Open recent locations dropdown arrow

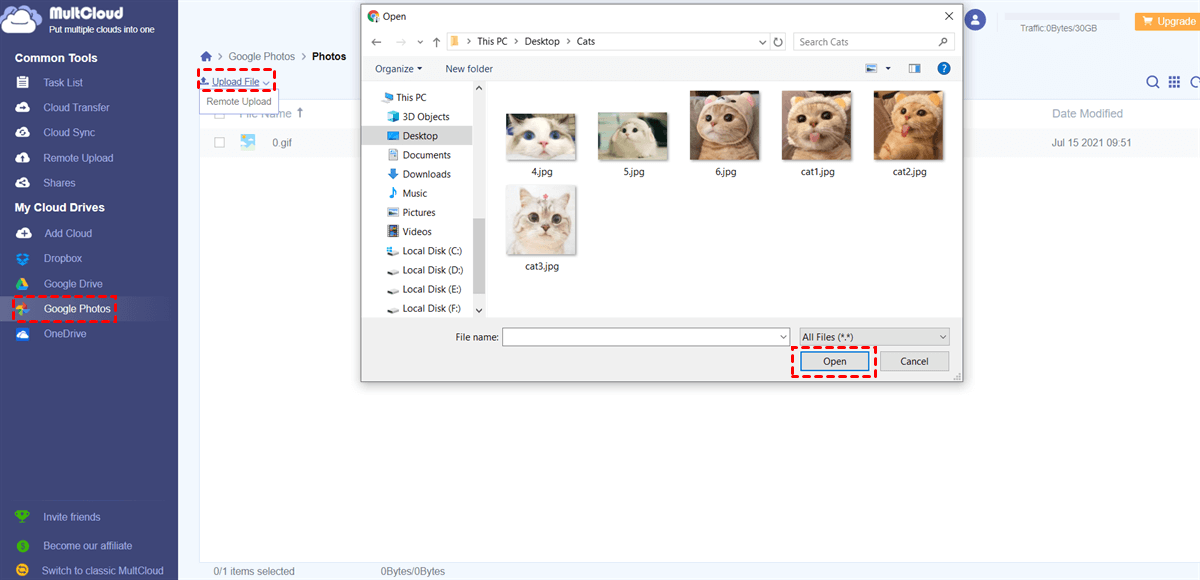420,42
